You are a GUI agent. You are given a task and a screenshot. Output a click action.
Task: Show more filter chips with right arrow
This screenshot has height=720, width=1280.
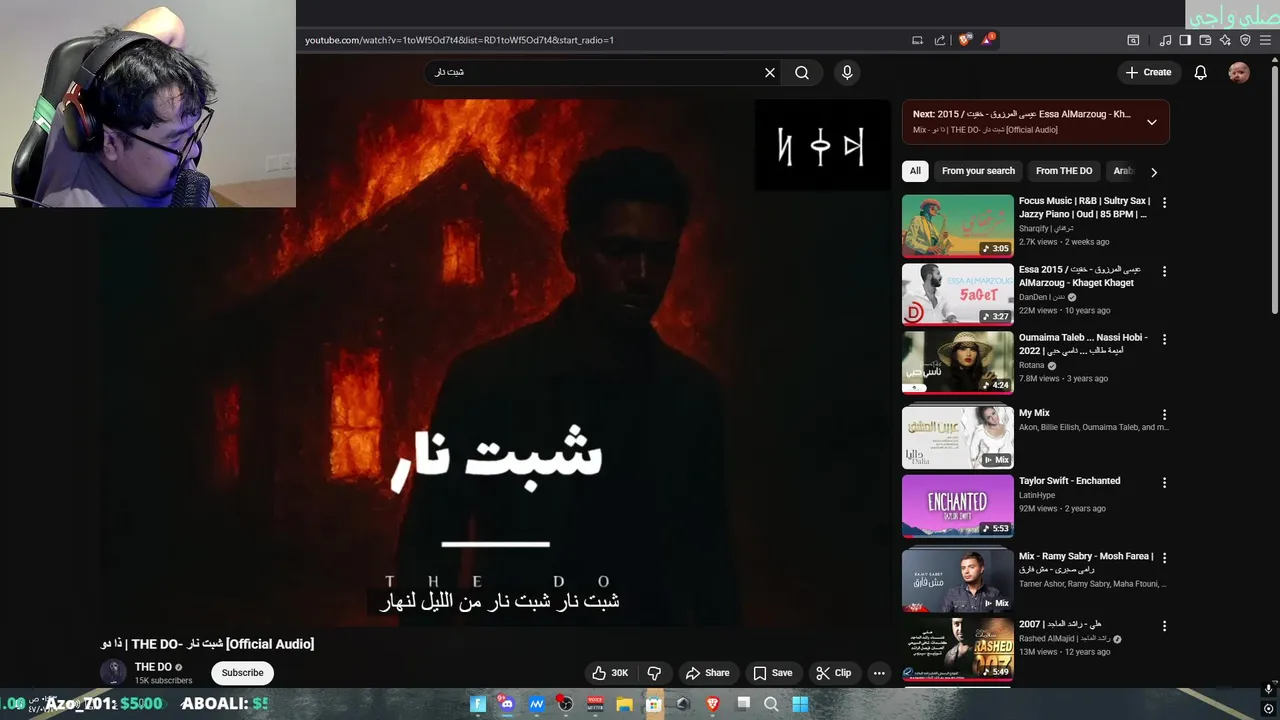pyautogui.click(x=1154, y=172)
